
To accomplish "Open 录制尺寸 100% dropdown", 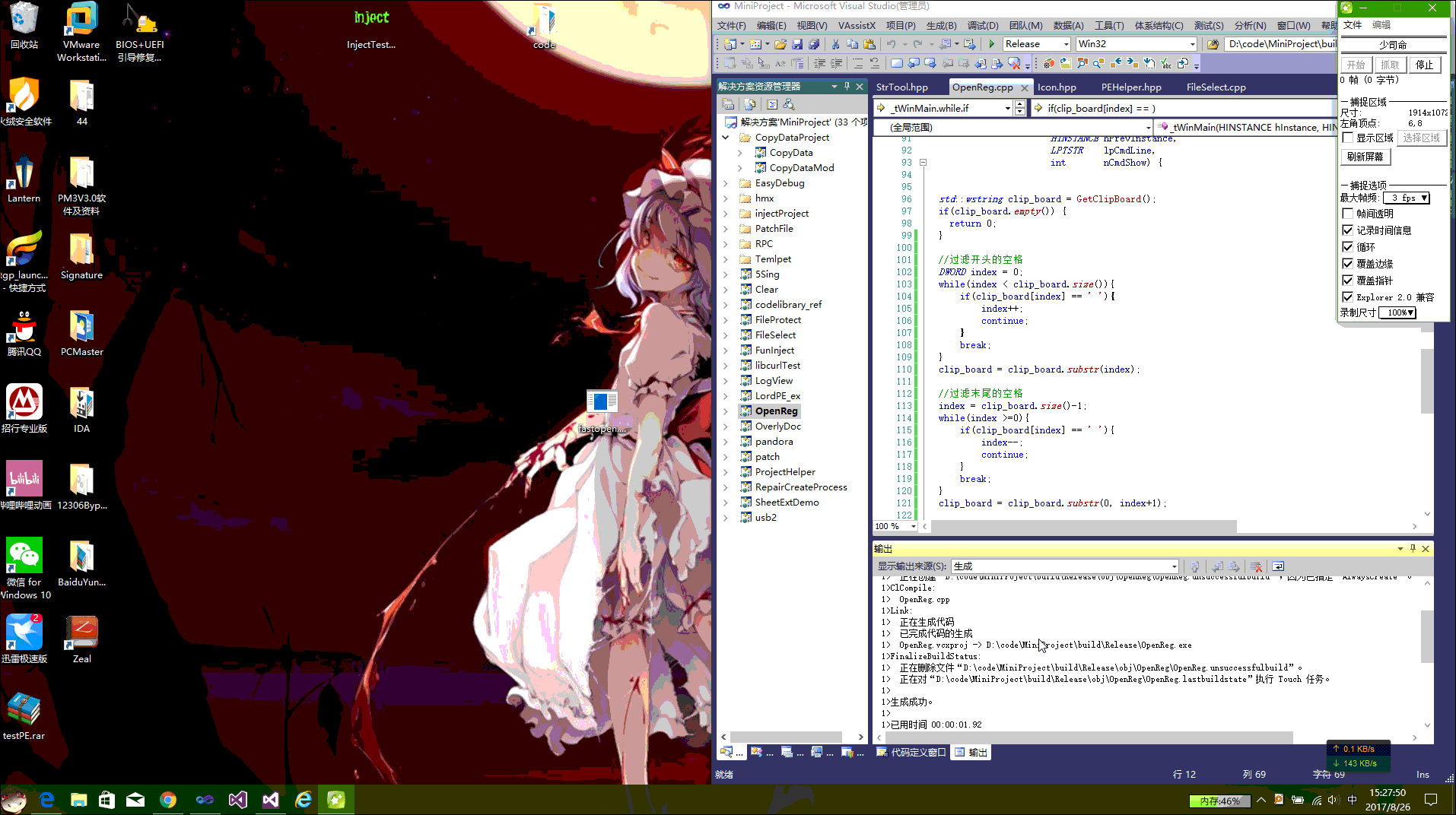I will [1397, 312].
